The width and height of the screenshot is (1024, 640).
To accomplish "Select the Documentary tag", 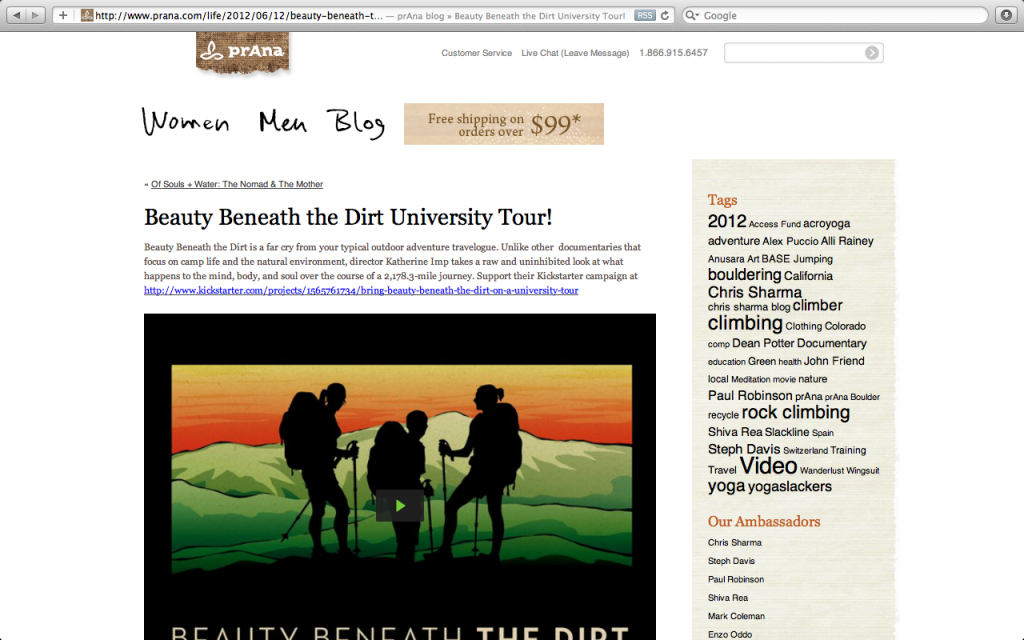I will [x=831, y=344].
